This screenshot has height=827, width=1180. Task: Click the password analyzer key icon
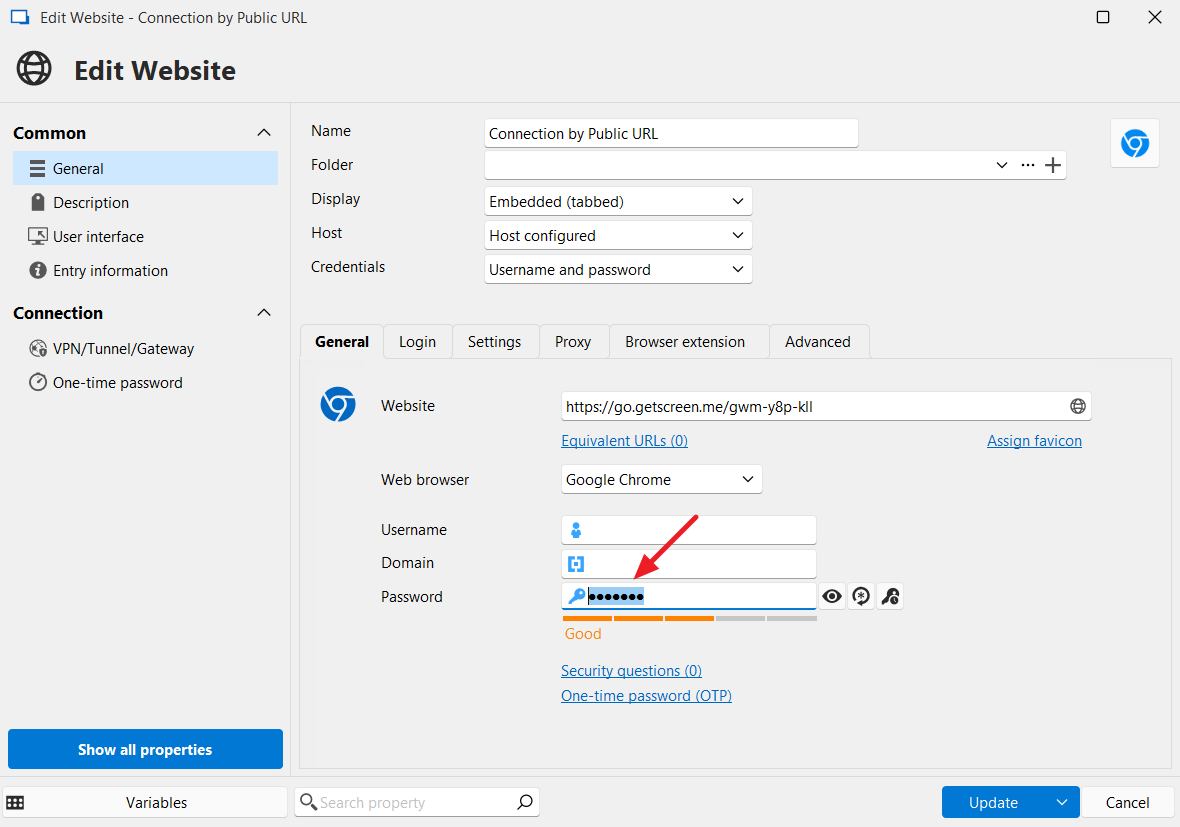[890, 597]
